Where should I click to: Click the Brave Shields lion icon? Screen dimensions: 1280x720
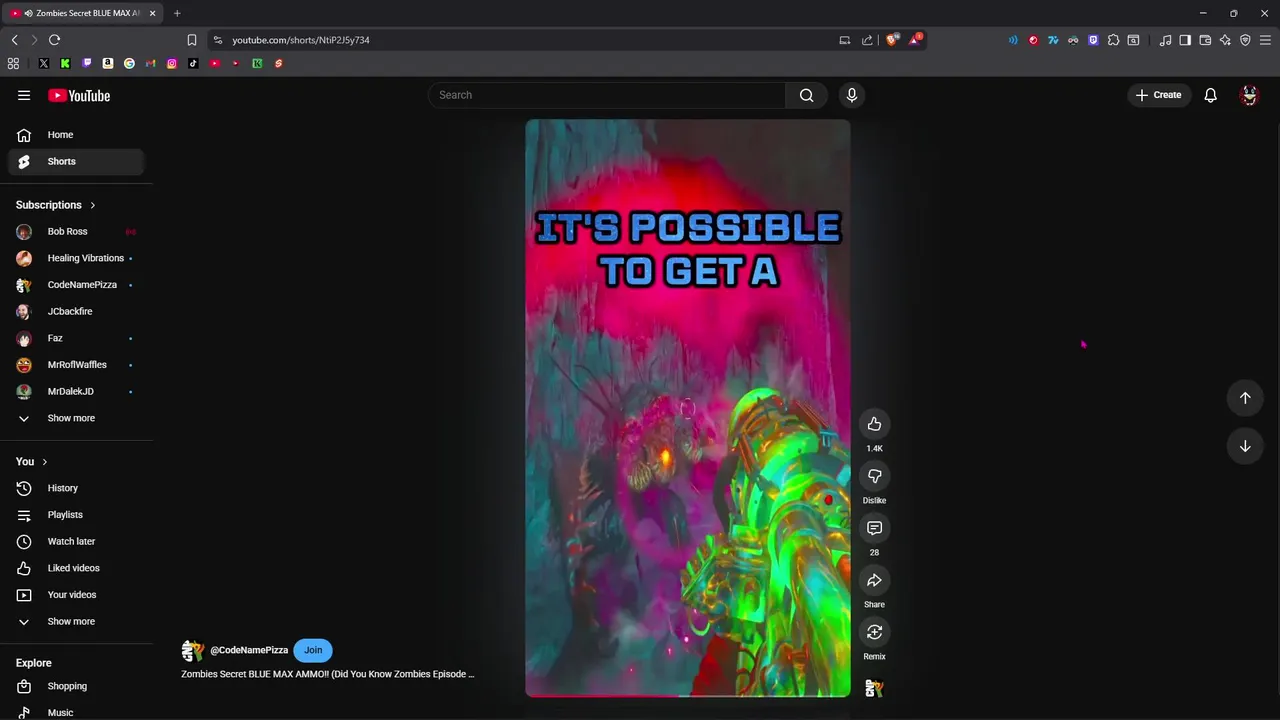(x=892, y=40)
